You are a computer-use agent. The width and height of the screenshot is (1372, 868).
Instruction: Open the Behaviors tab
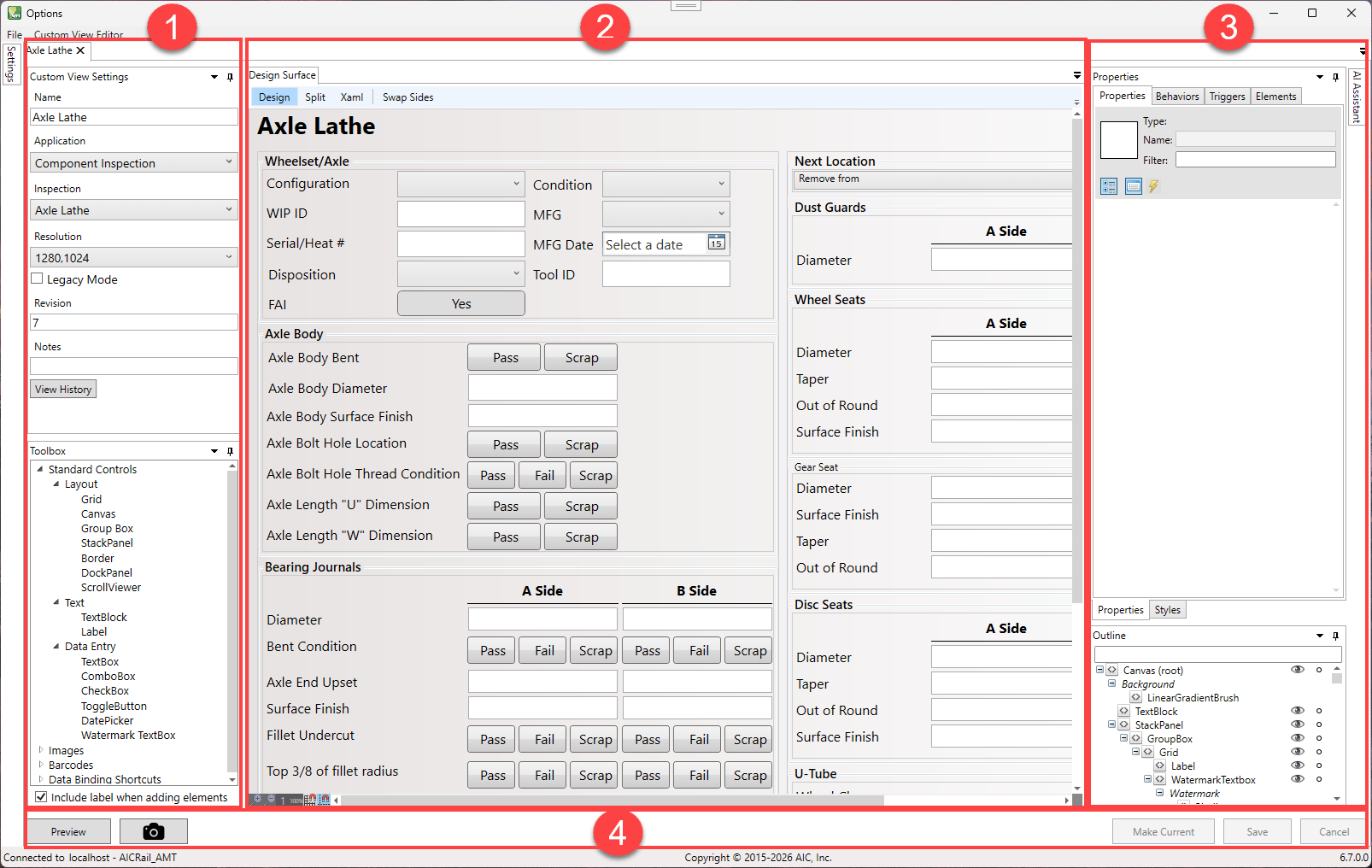[1178, 97]
